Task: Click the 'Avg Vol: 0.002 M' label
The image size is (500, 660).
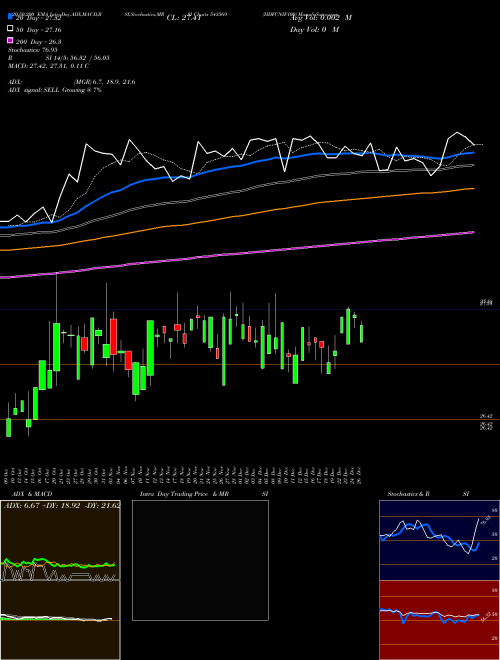Action: [321, 18]
